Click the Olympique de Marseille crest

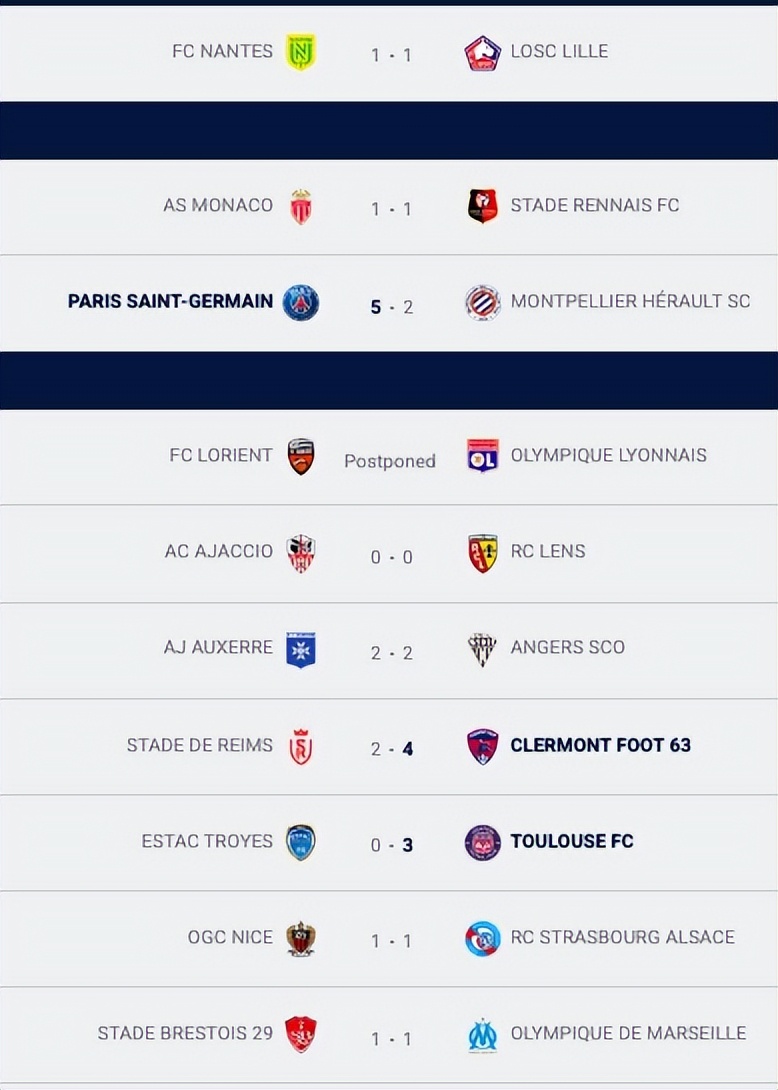click(483, 1034)
